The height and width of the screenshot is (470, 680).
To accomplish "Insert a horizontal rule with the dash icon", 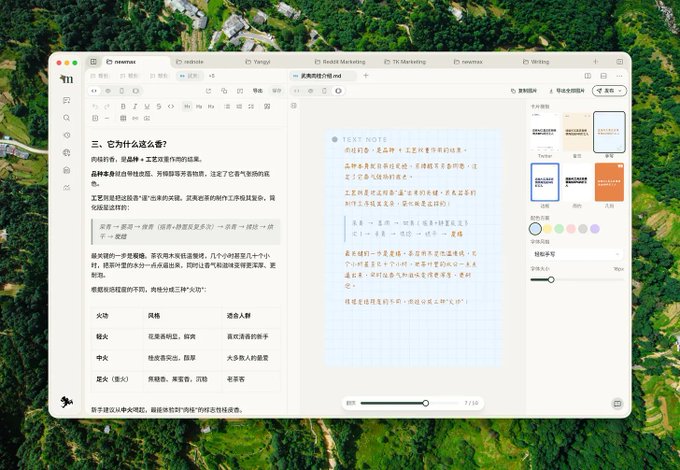I will [x=107, y=118].
